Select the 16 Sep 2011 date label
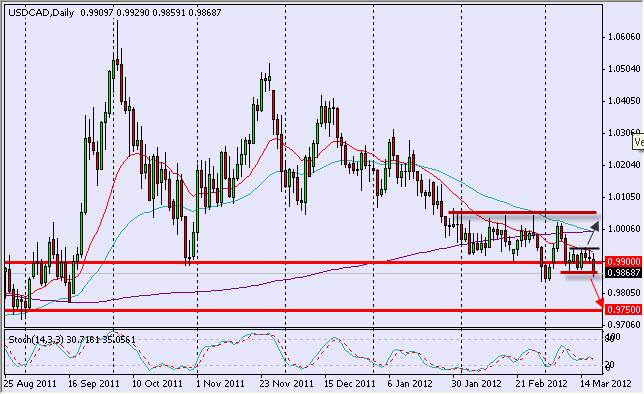The image size is (644, 394). [x=94, y=383]
